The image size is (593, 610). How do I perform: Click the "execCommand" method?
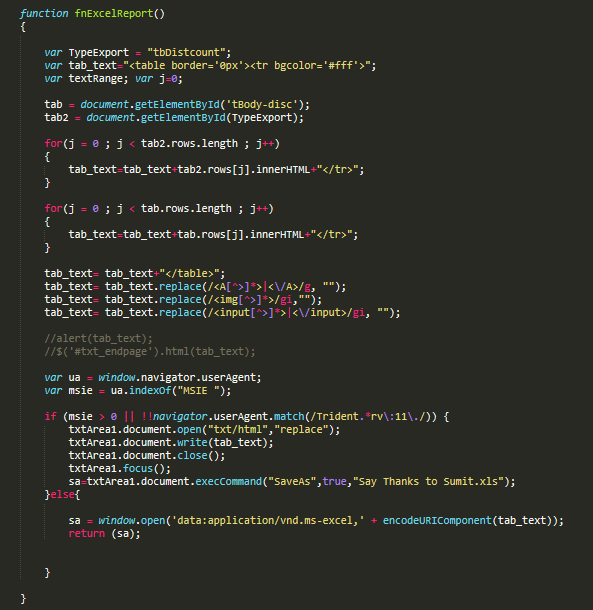tap(228, 482)
